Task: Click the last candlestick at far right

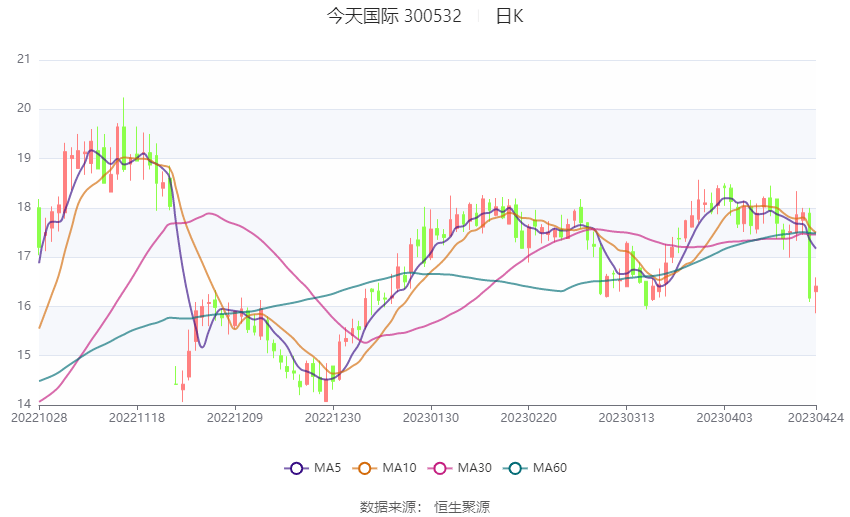Action: pos(816,289)
